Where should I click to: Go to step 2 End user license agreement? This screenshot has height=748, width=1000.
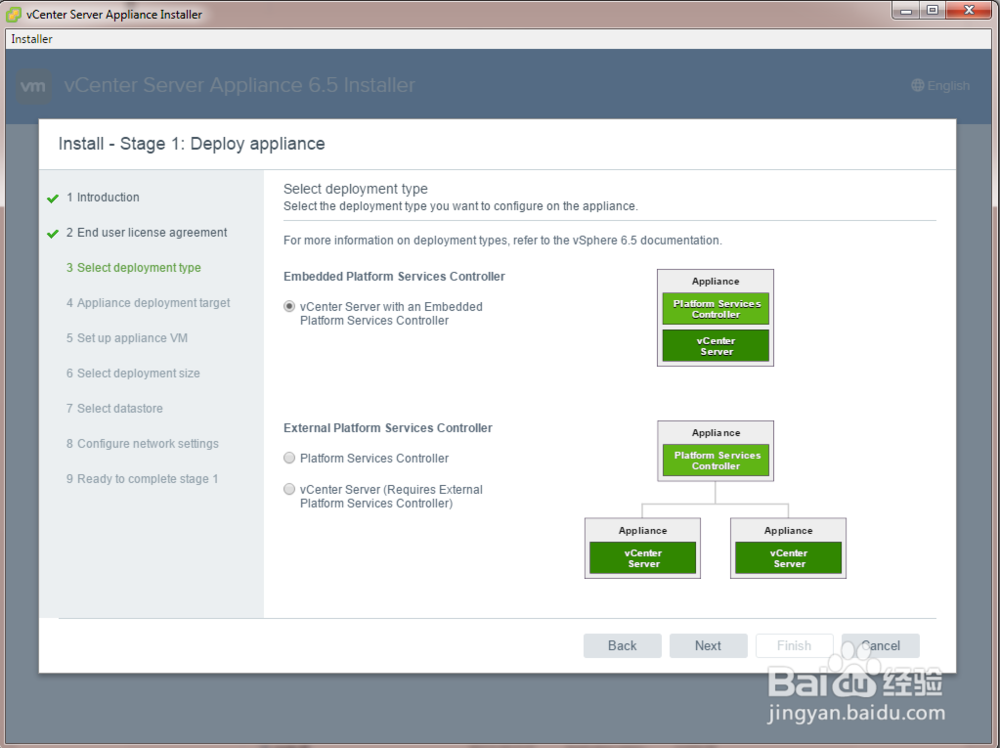[147, 233]
